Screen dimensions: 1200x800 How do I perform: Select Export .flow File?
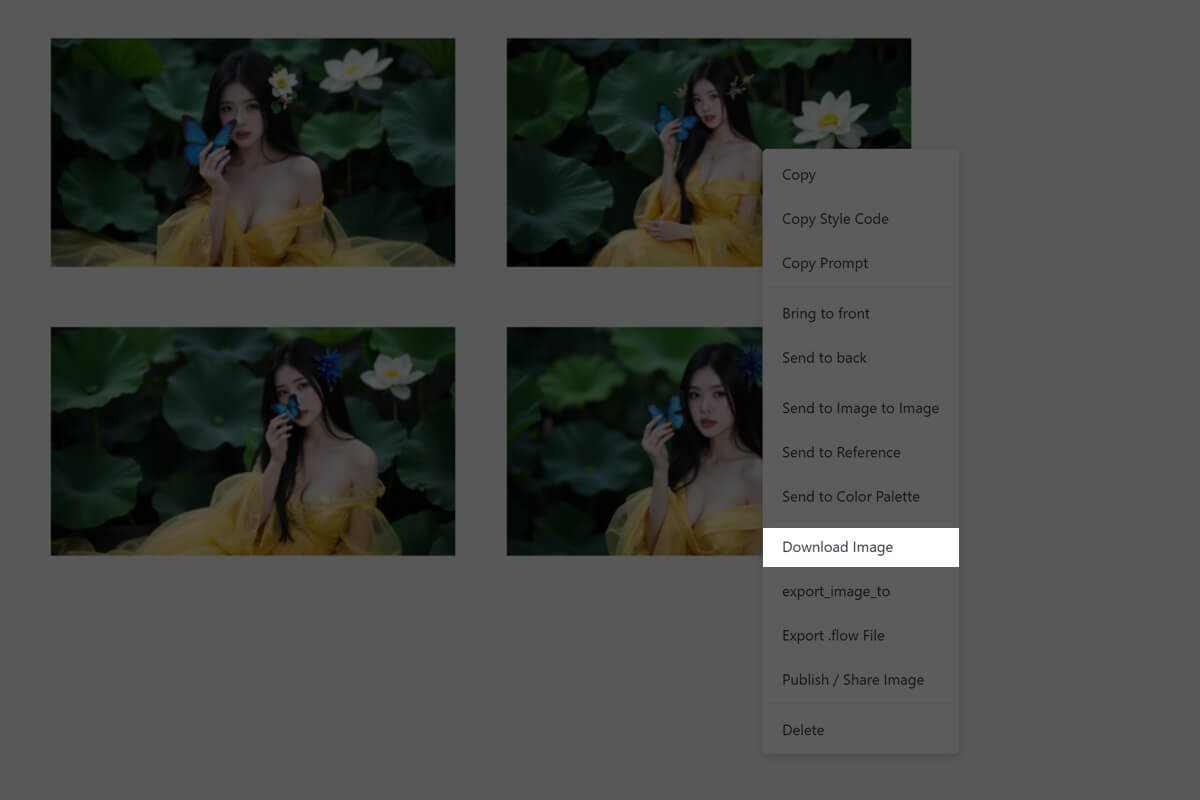(833, 635)
